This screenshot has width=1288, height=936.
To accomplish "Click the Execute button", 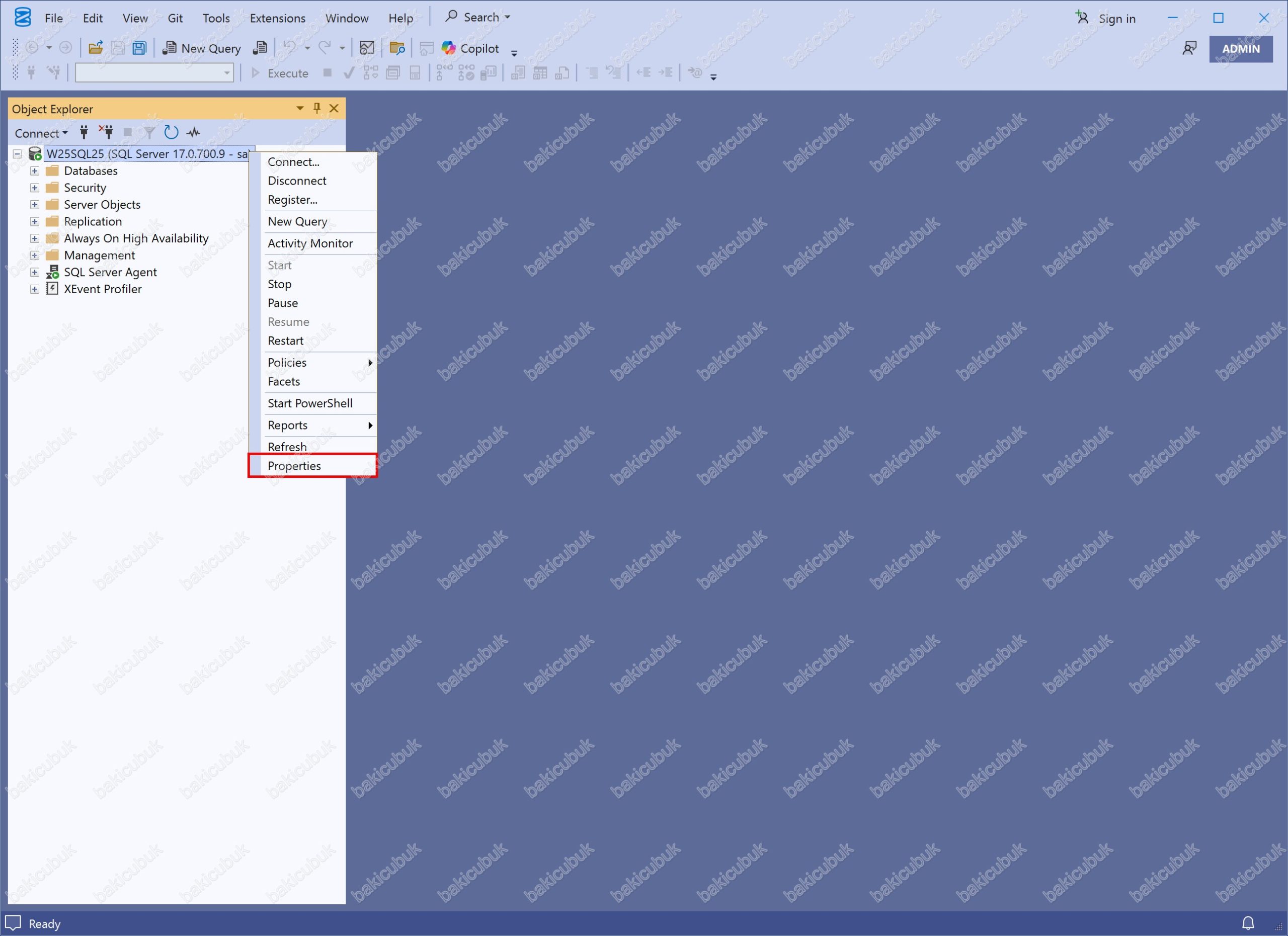I will (279, 72).
